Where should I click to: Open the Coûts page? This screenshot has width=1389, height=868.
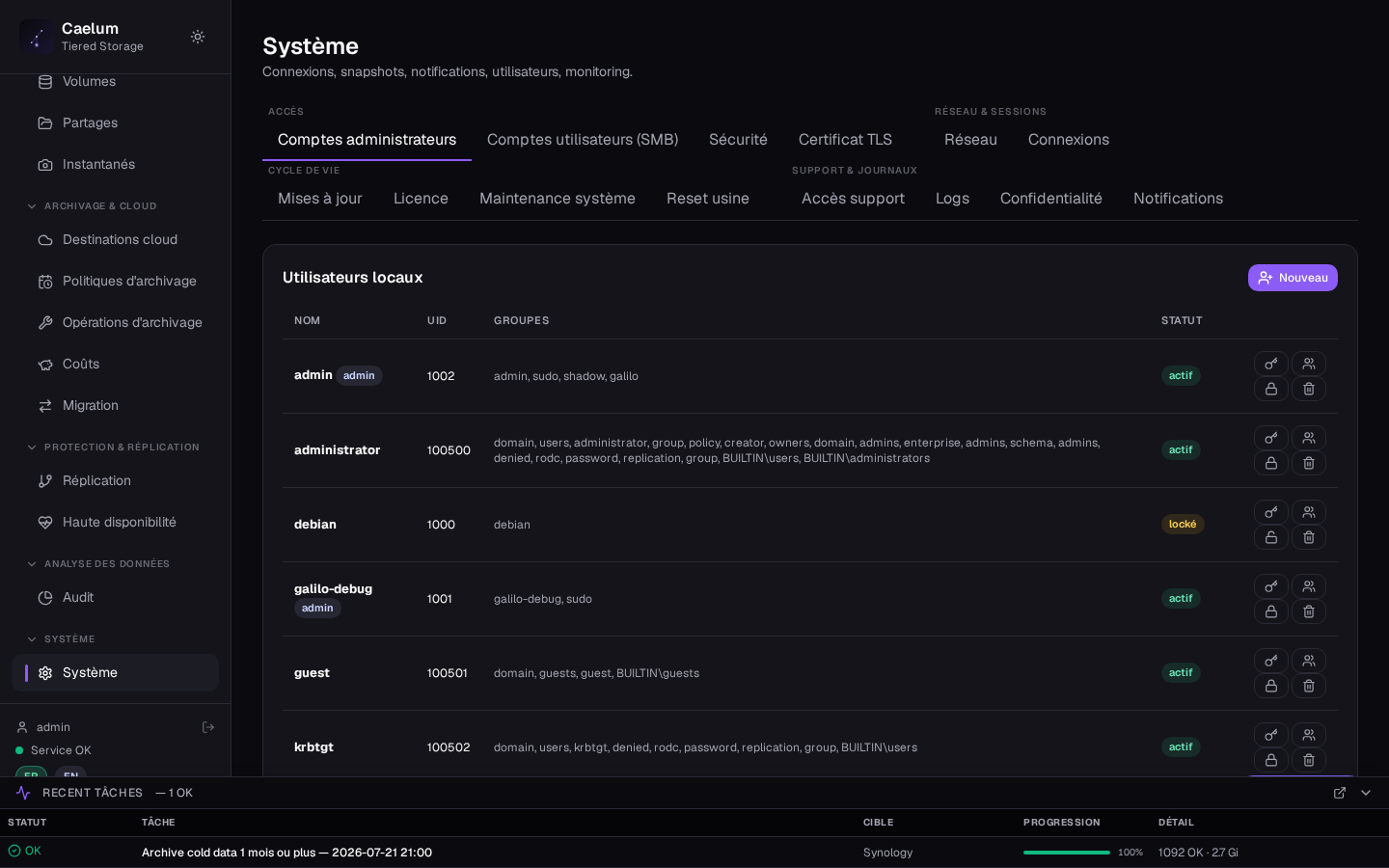pos(115,365)
